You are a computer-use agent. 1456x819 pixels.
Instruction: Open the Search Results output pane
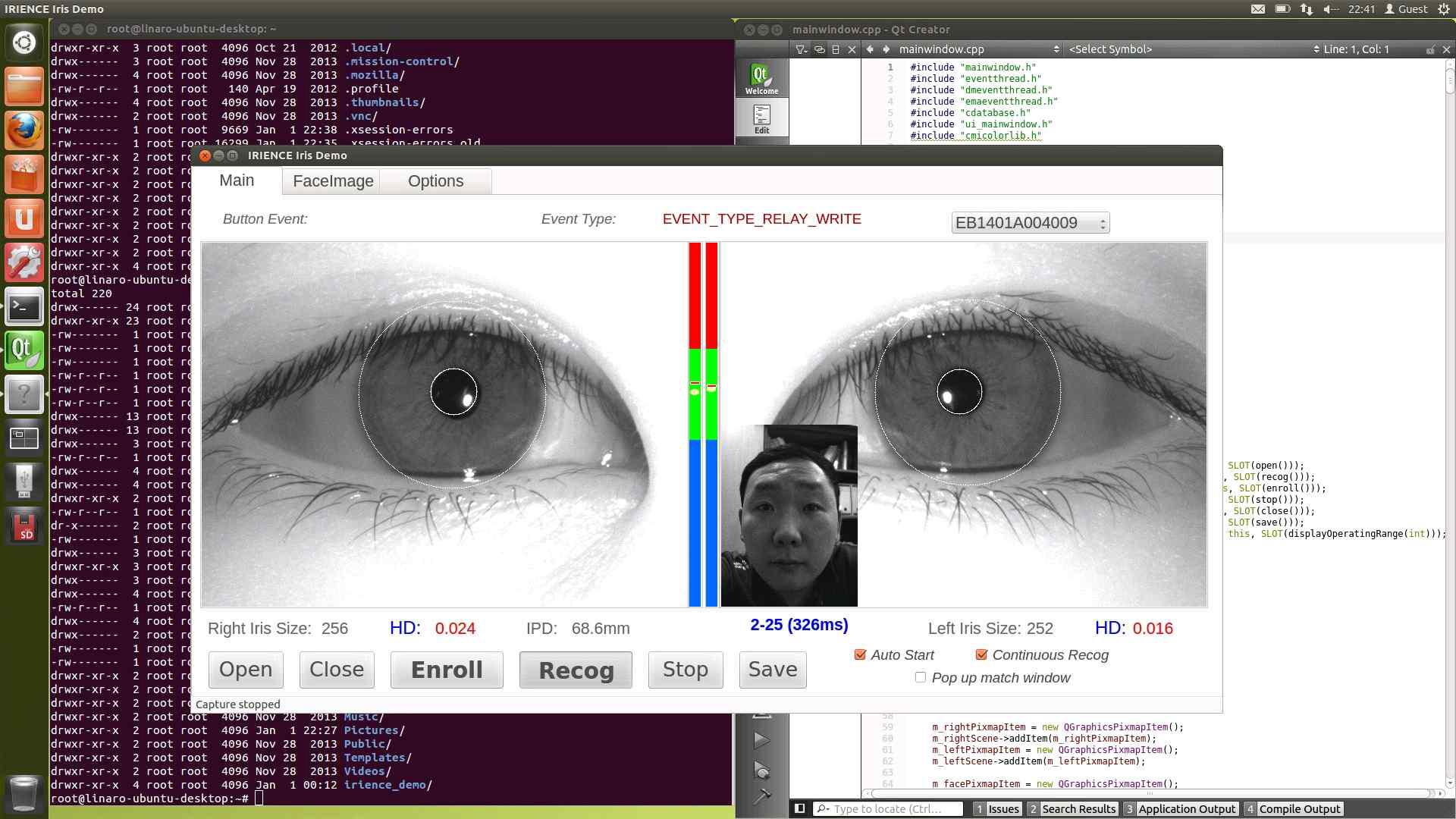(x=1072, y=809)
